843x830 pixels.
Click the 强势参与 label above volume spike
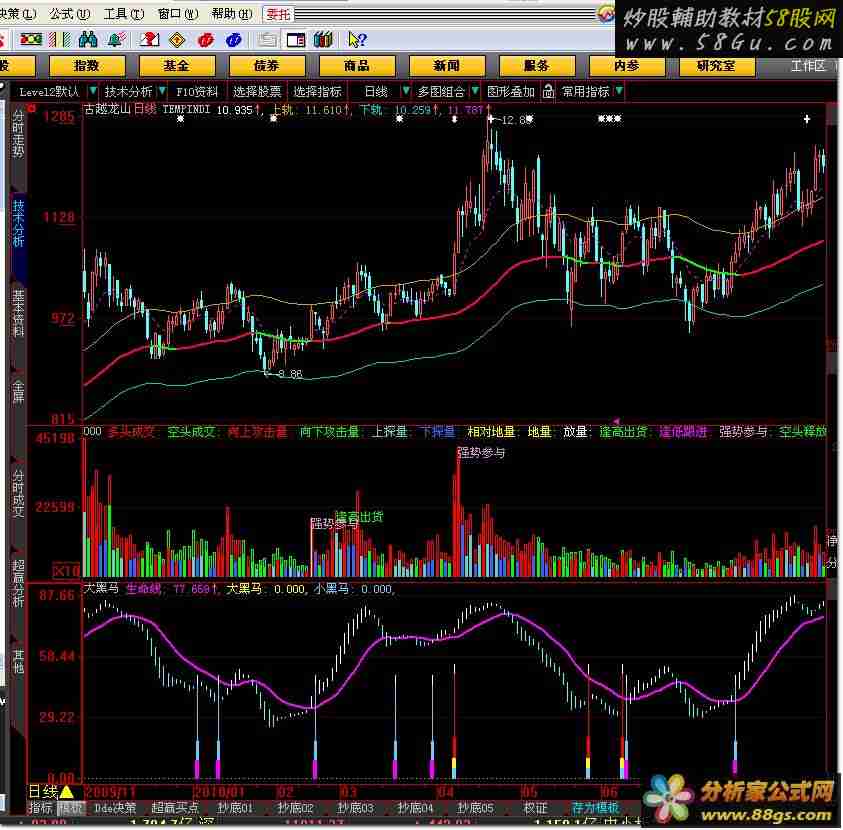tap(481, 453)
